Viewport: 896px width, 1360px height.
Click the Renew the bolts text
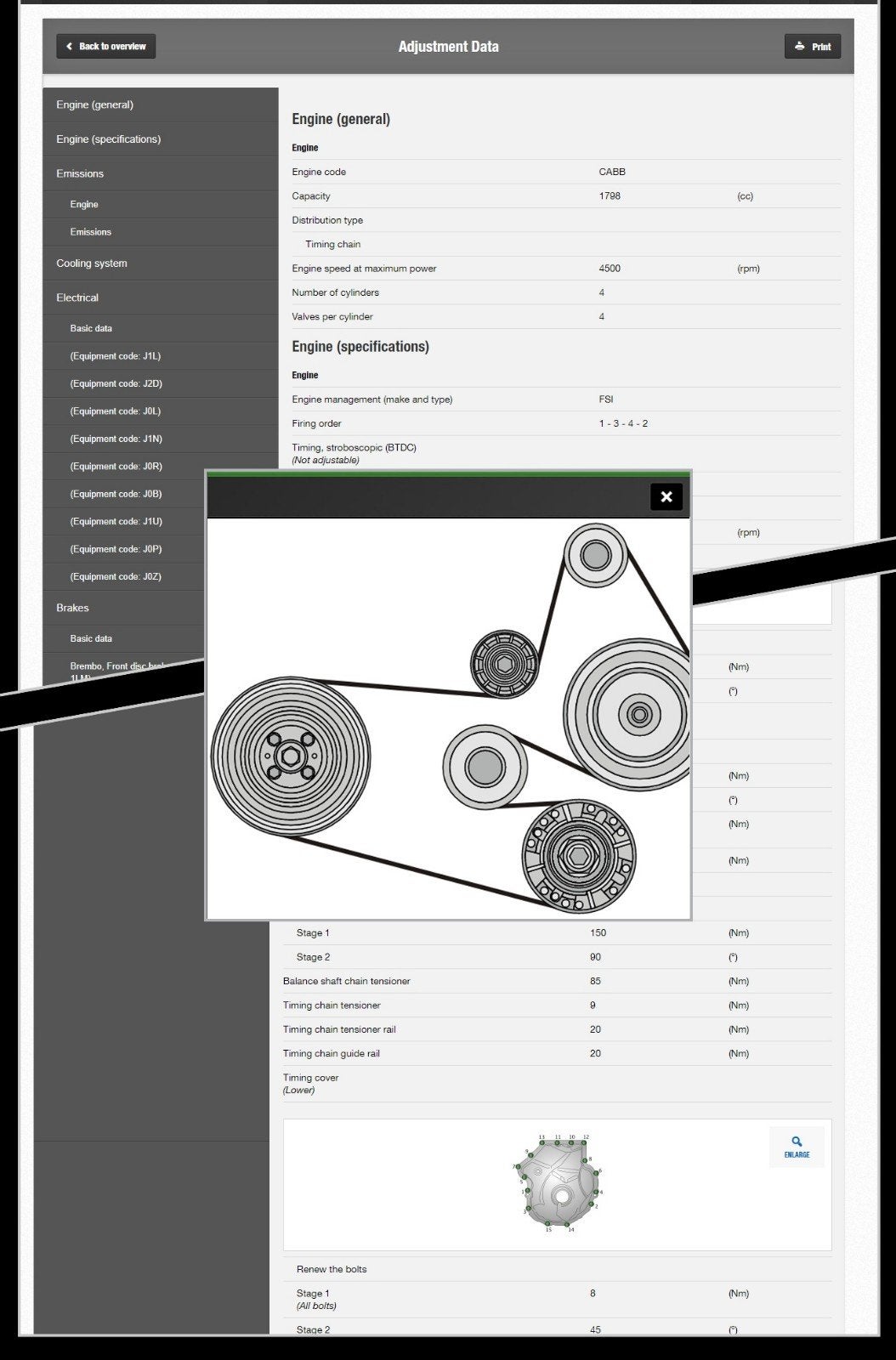332,1269
